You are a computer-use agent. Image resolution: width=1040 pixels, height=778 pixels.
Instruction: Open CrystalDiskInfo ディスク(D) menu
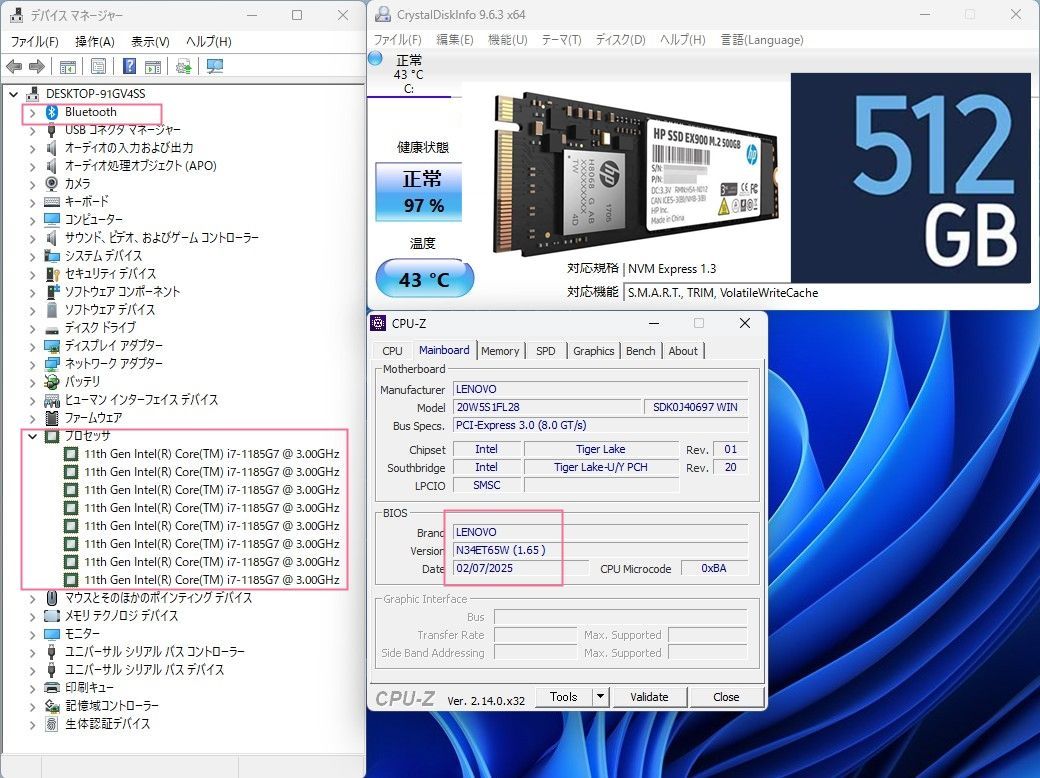coord(620,40)
